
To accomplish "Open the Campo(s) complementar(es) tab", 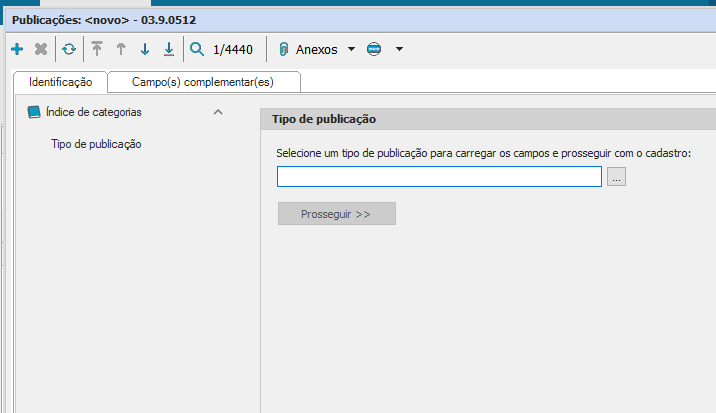I will 202,82.
